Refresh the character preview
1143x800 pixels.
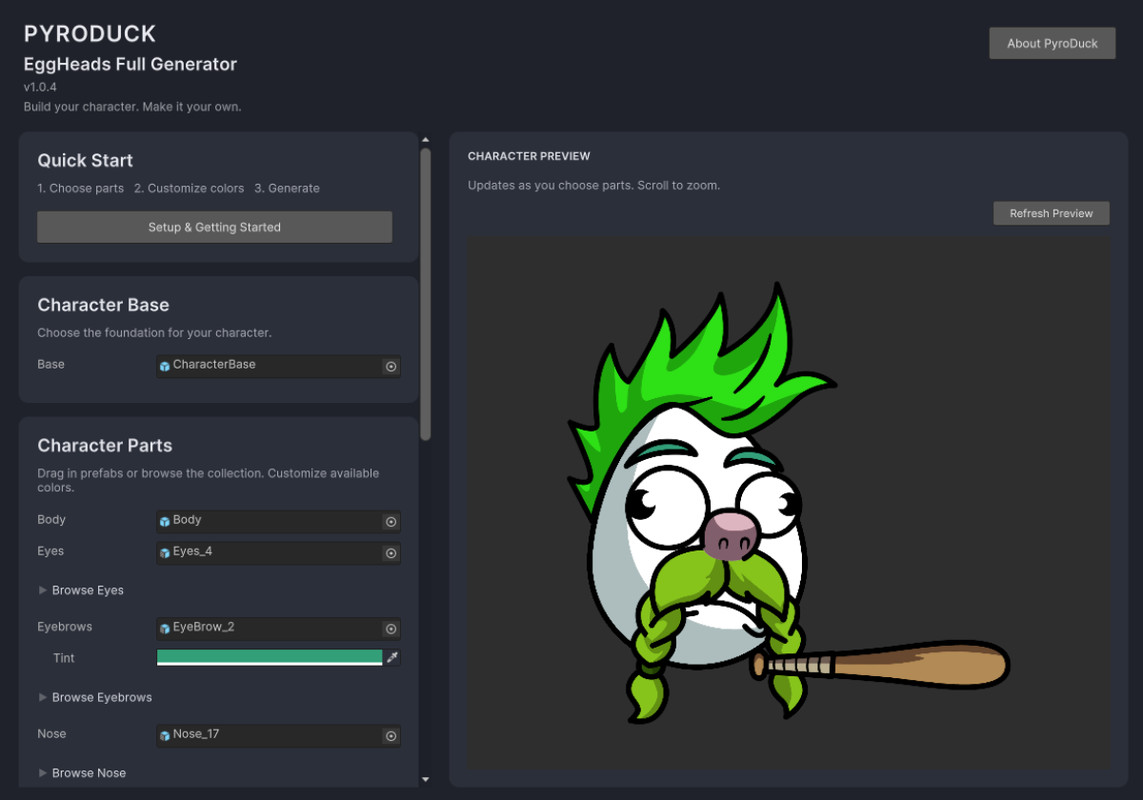click(x=1051, y=213)
